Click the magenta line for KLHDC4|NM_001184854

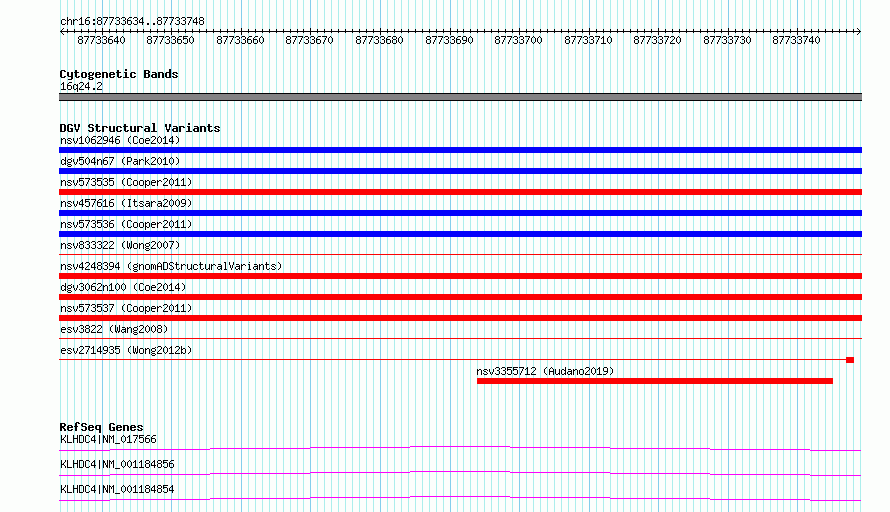click(x=460, y=498)
